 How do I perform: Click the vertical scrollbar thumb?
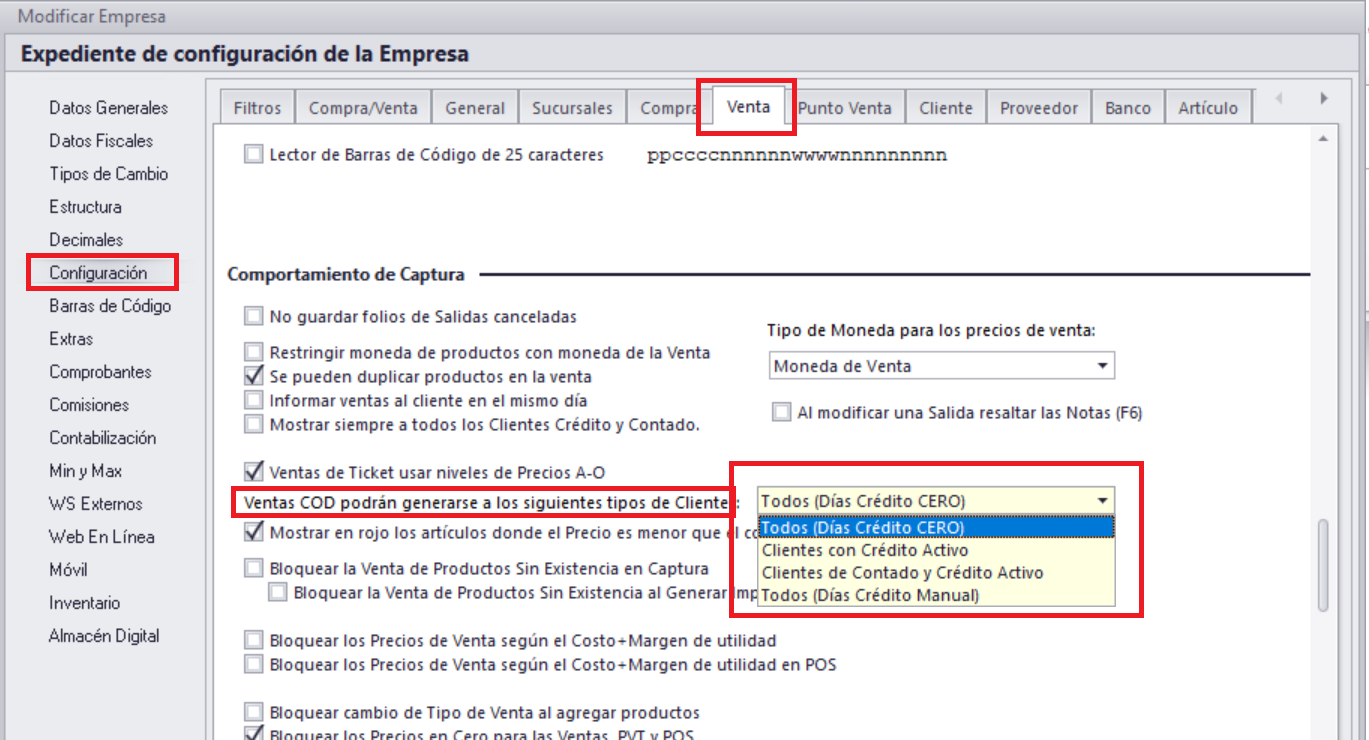1323,563
